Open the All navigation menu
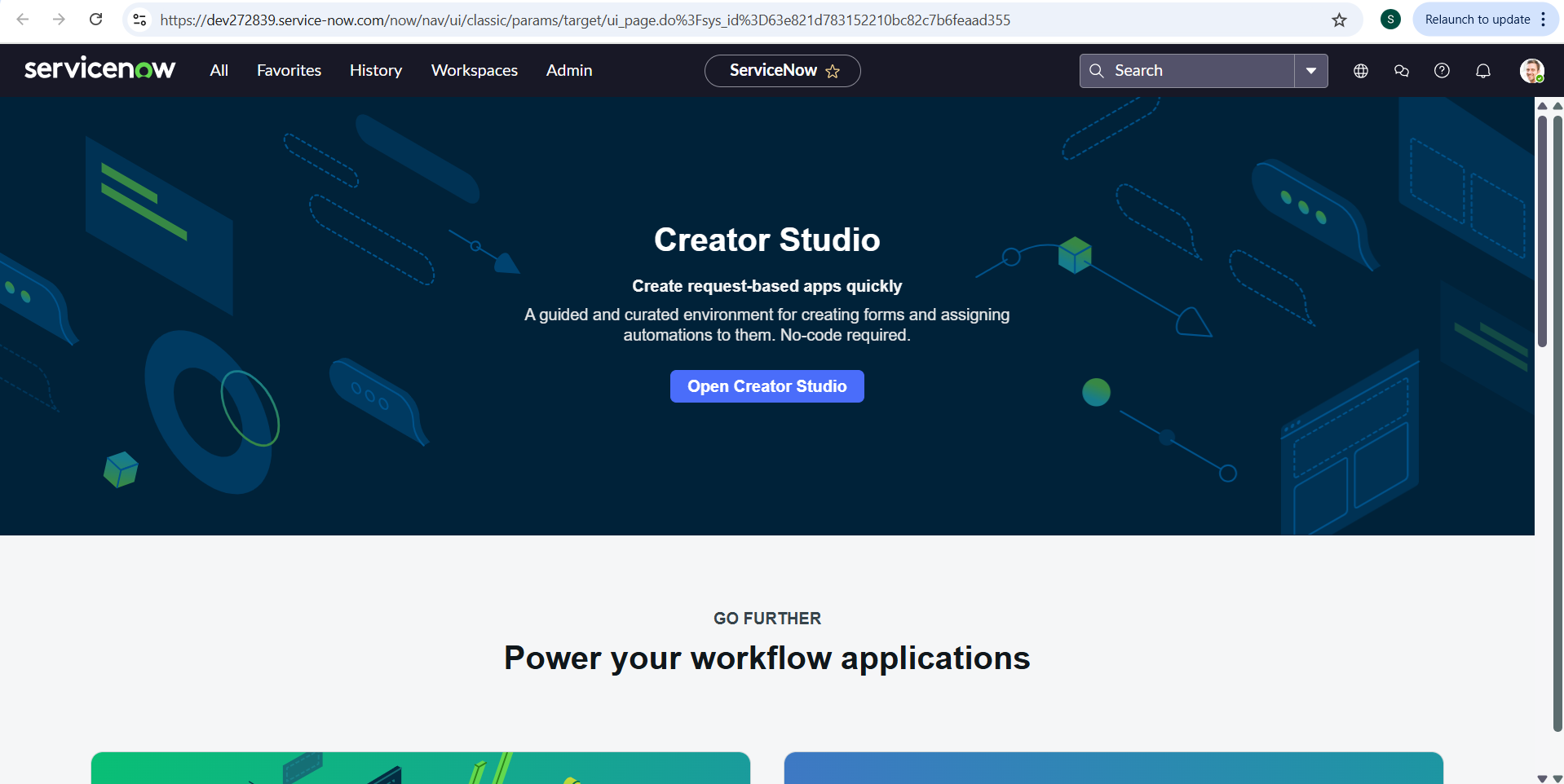The image size is (1564, 784). (219, 71)
